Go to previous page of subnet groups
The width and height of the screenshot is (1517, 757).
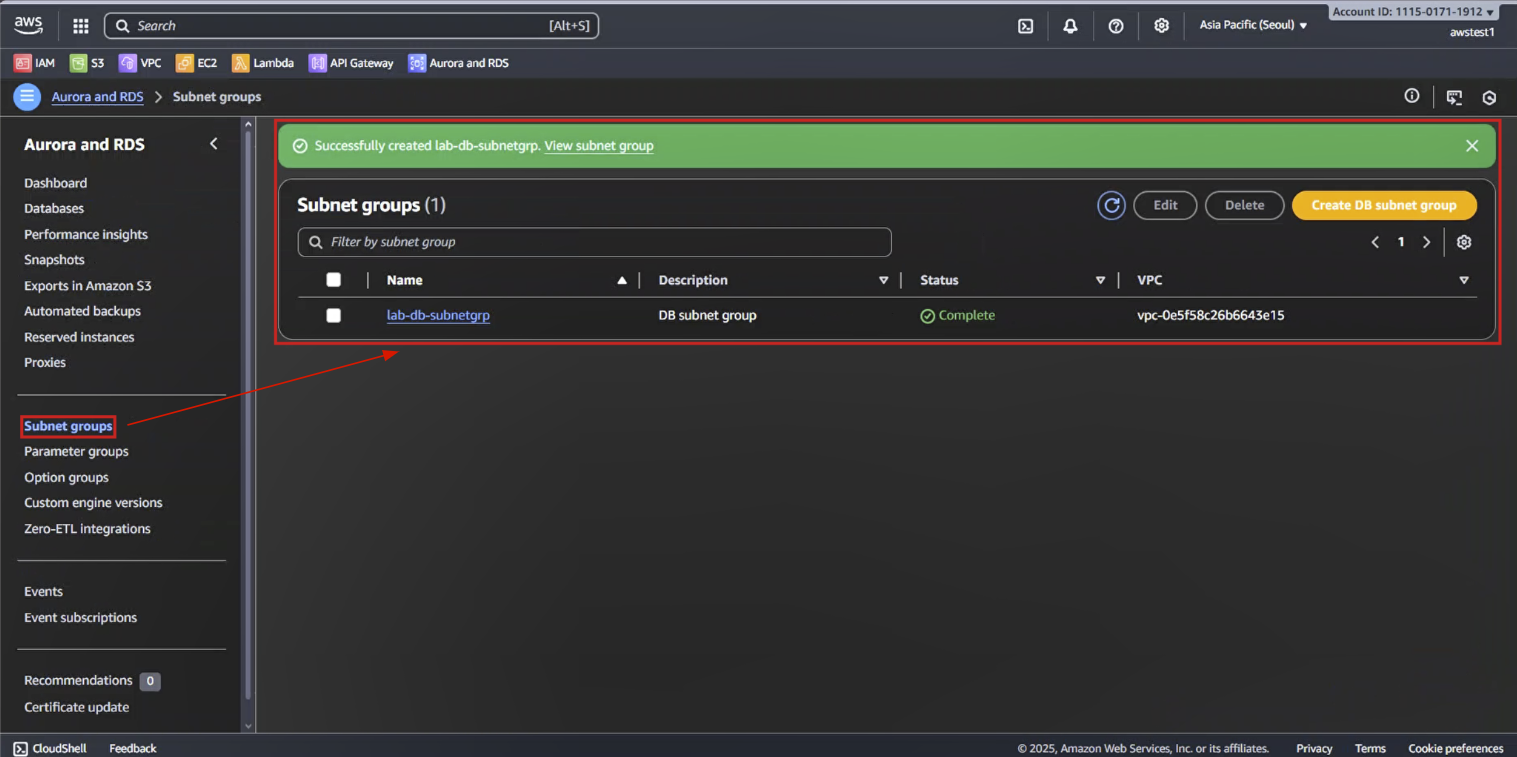click(1375, 242)
